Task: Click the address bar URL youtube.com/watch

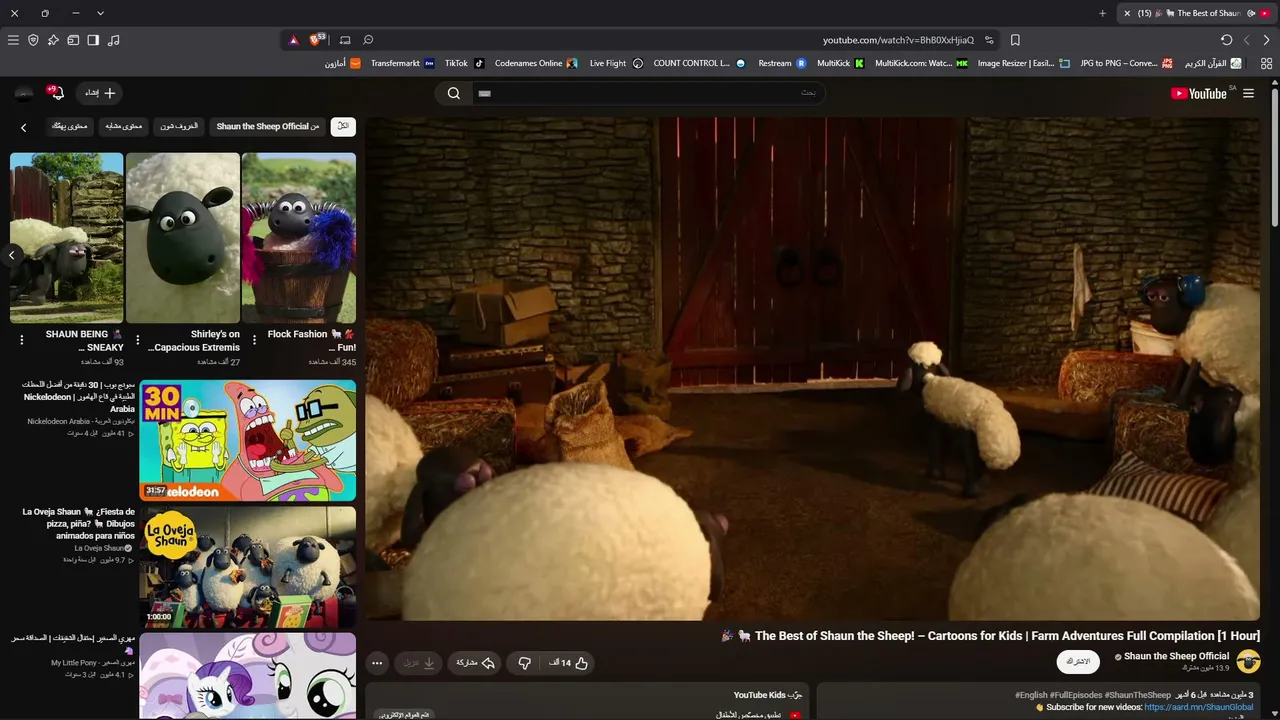Action: pos(898,40)
